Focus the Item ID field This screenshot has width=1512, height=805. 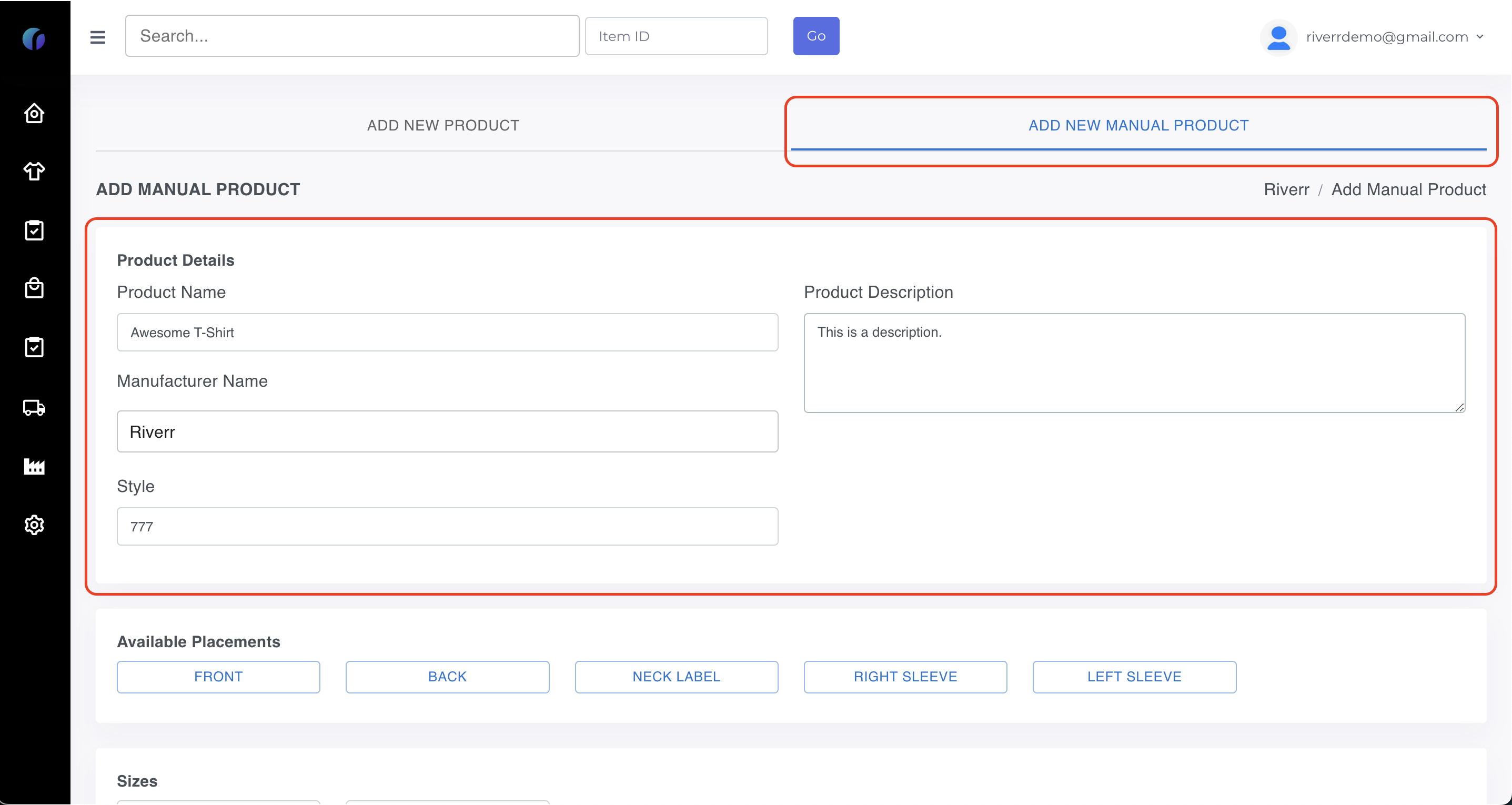(x=676, y=36)
